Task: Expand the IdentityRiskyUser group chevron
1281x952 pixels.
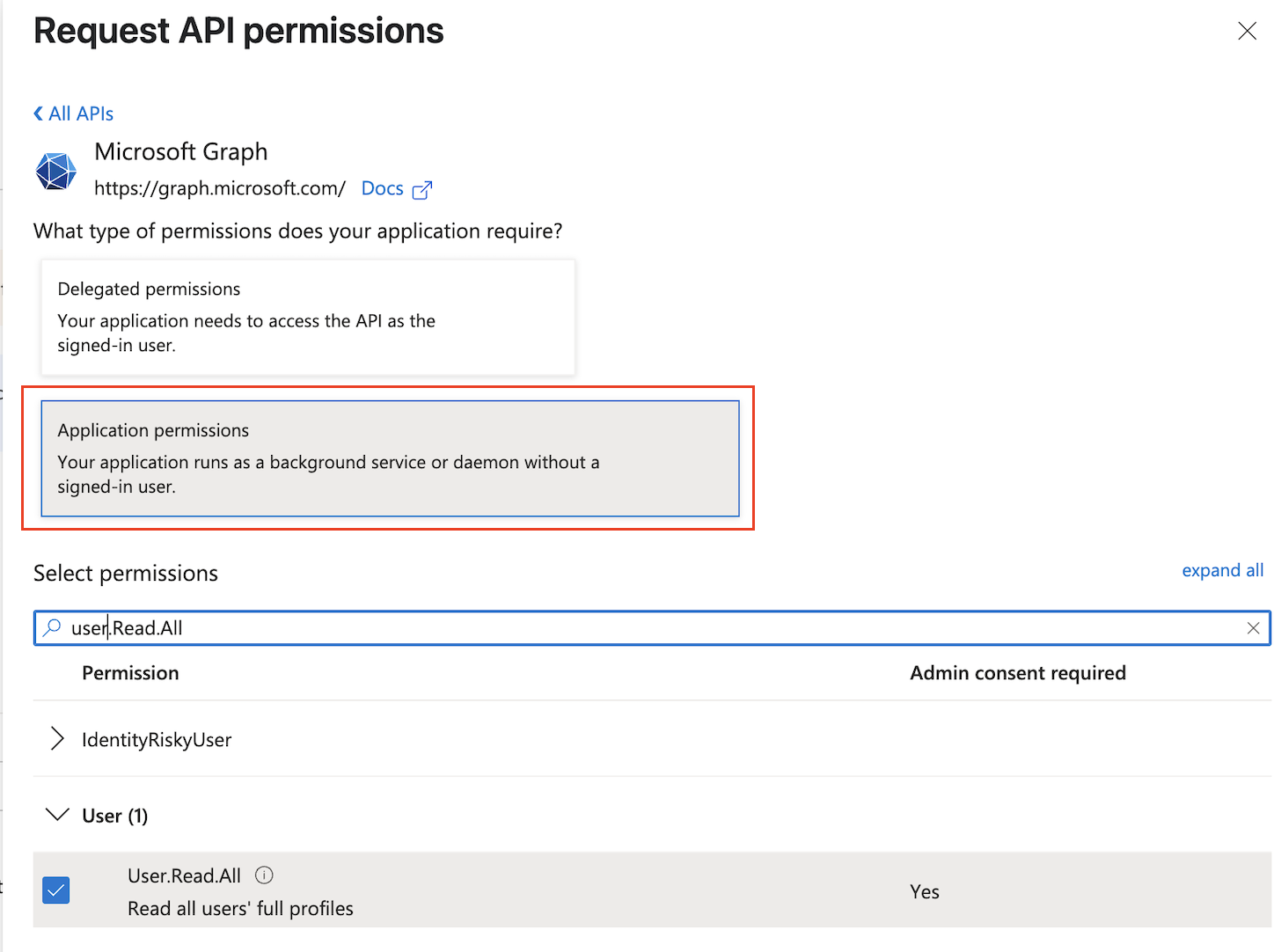Action: (x=57, y=739)
